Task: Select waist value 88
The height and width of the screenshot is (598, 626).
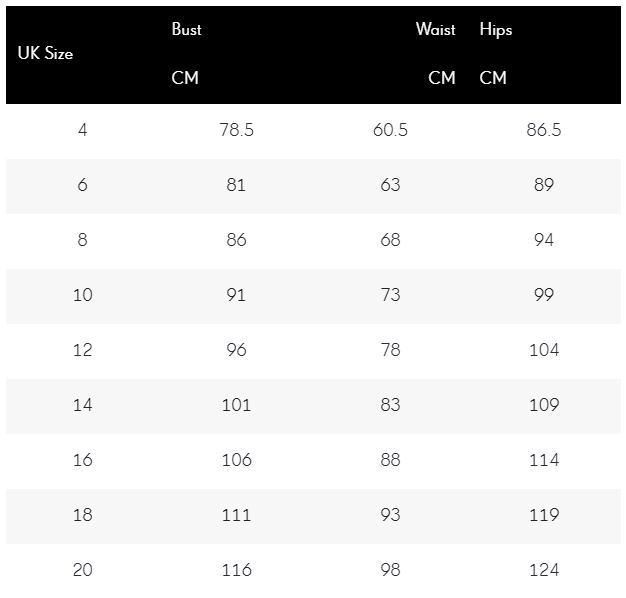Action: [390, 460]
